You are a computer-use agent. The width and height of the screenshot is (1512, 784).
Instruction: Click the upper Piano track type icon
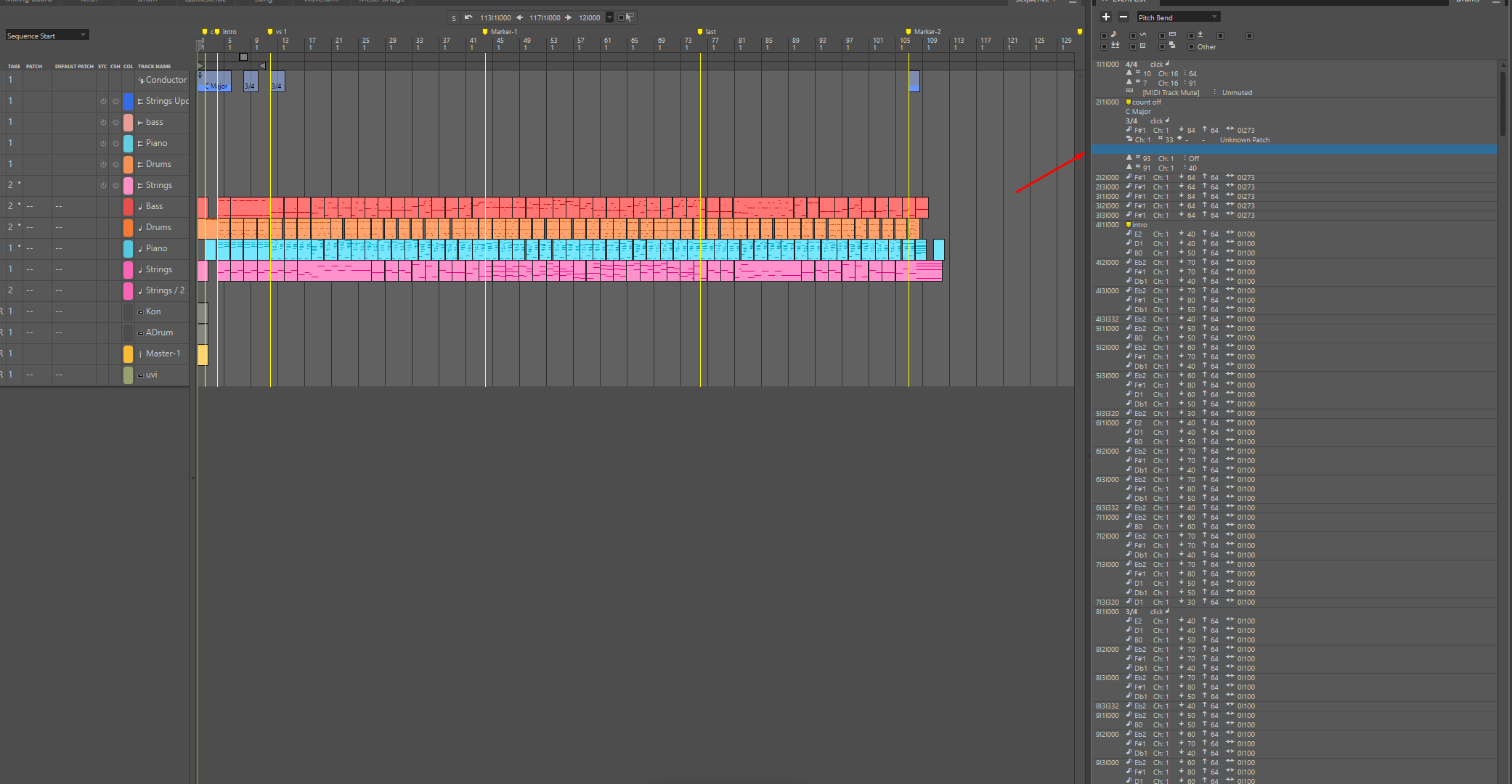[140, 144]
